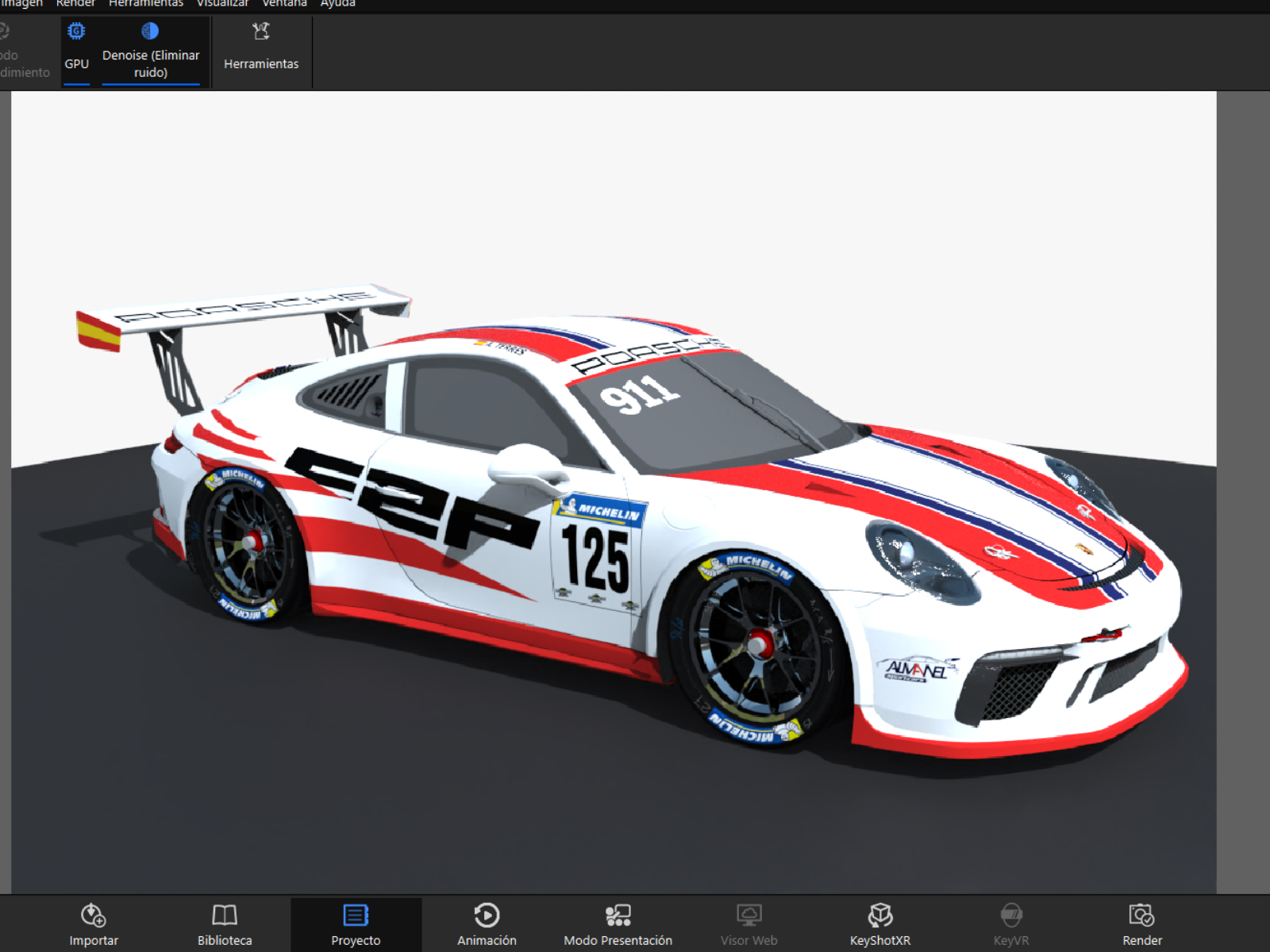
Task: Open the Render menu in menu bar
Action: click(x=75, y=4)
